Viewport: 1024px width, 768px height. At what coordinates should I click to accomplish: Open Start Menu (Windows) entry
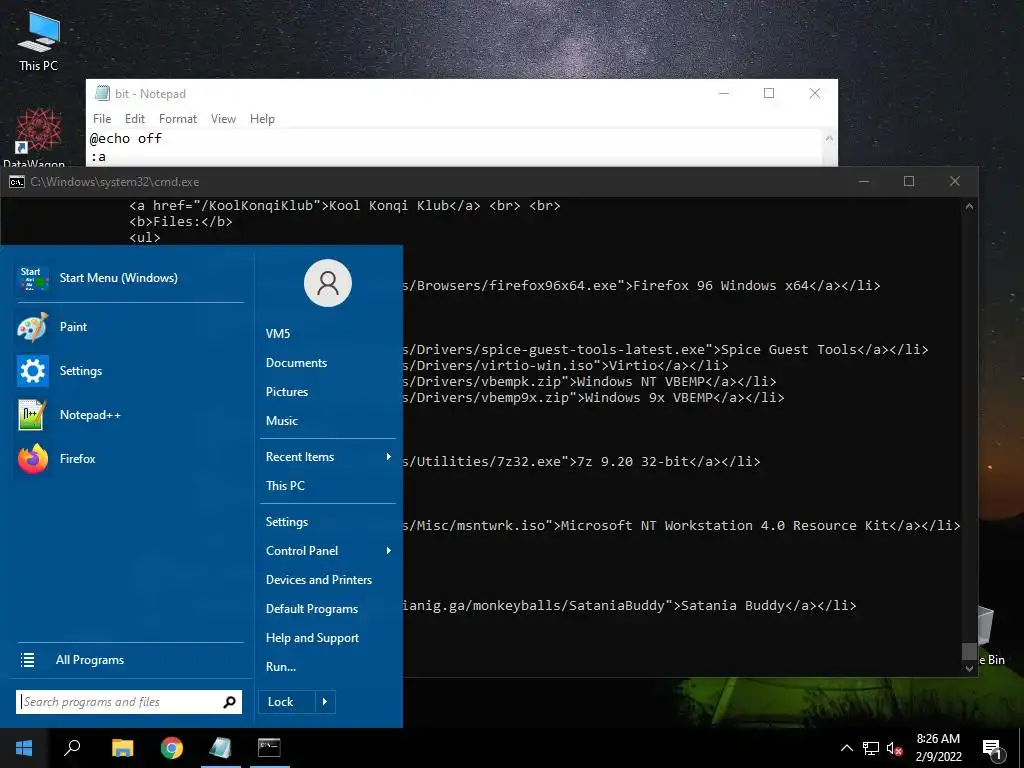click(129, 278)
